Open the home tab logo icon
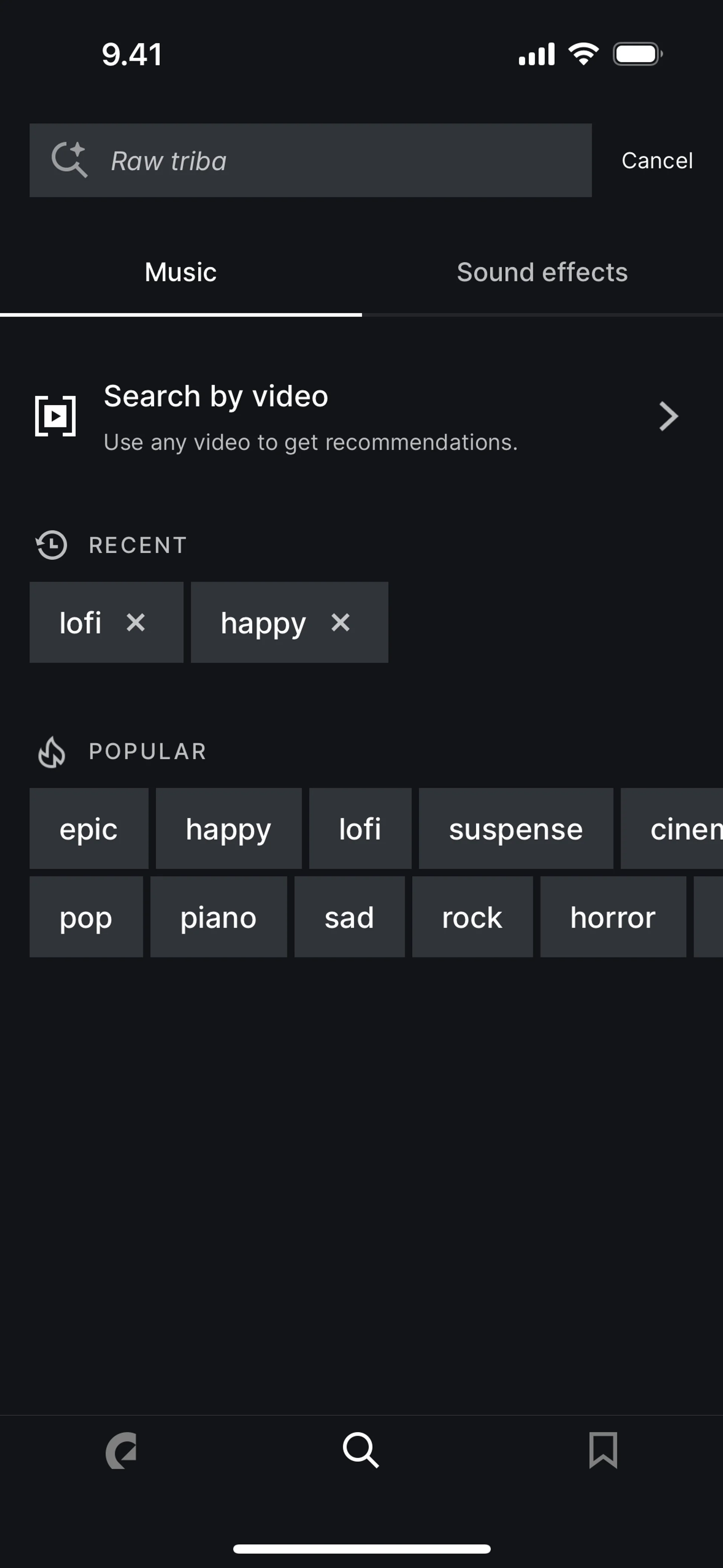 pyautogui.click(x=120, y=1450)
